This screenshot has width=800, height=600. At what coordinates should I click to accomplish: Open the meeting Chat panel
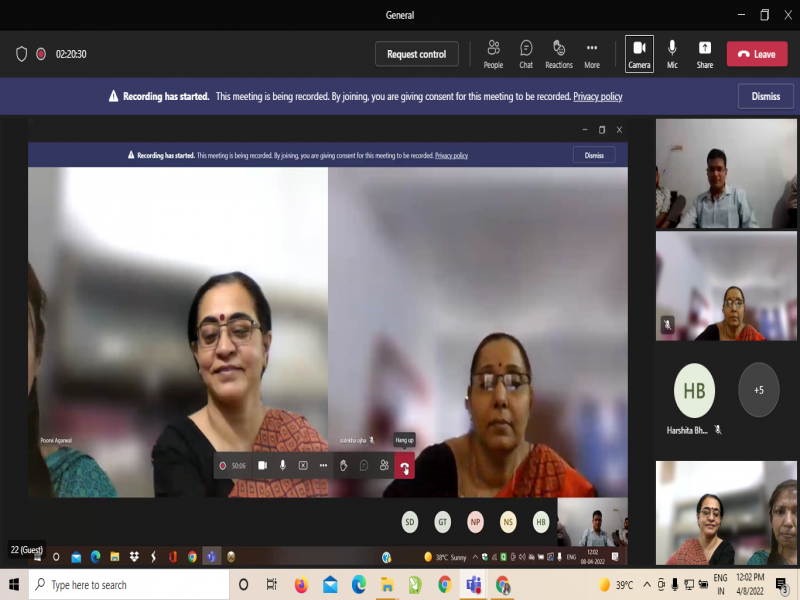pos(526,53)
